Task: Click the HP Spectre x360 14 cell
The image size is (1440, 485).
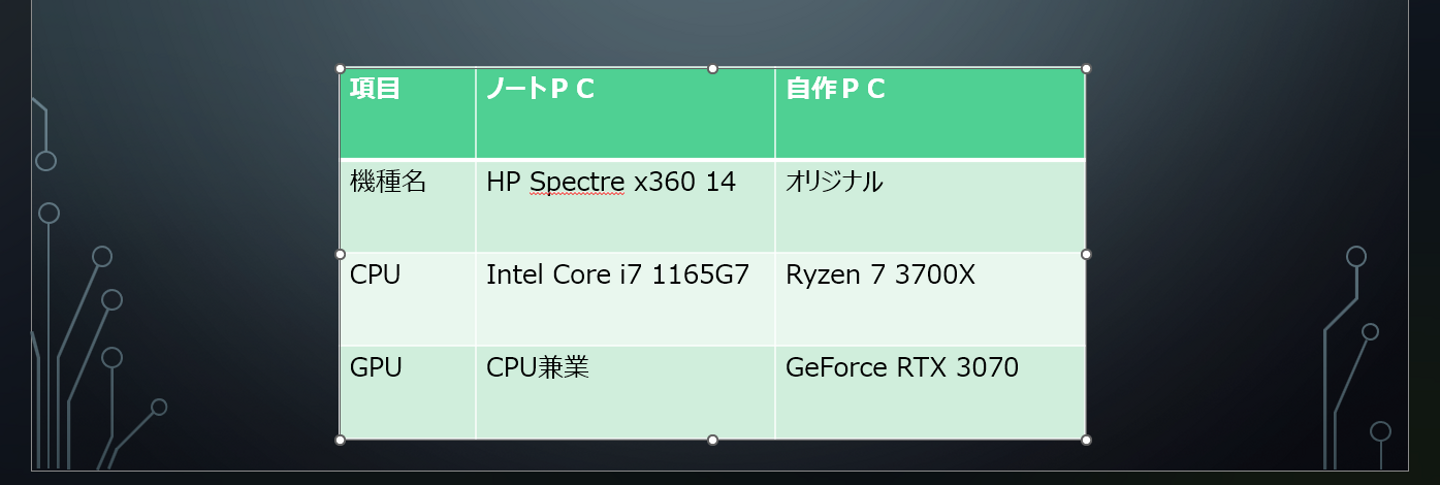Action: [x=611, y=182]
